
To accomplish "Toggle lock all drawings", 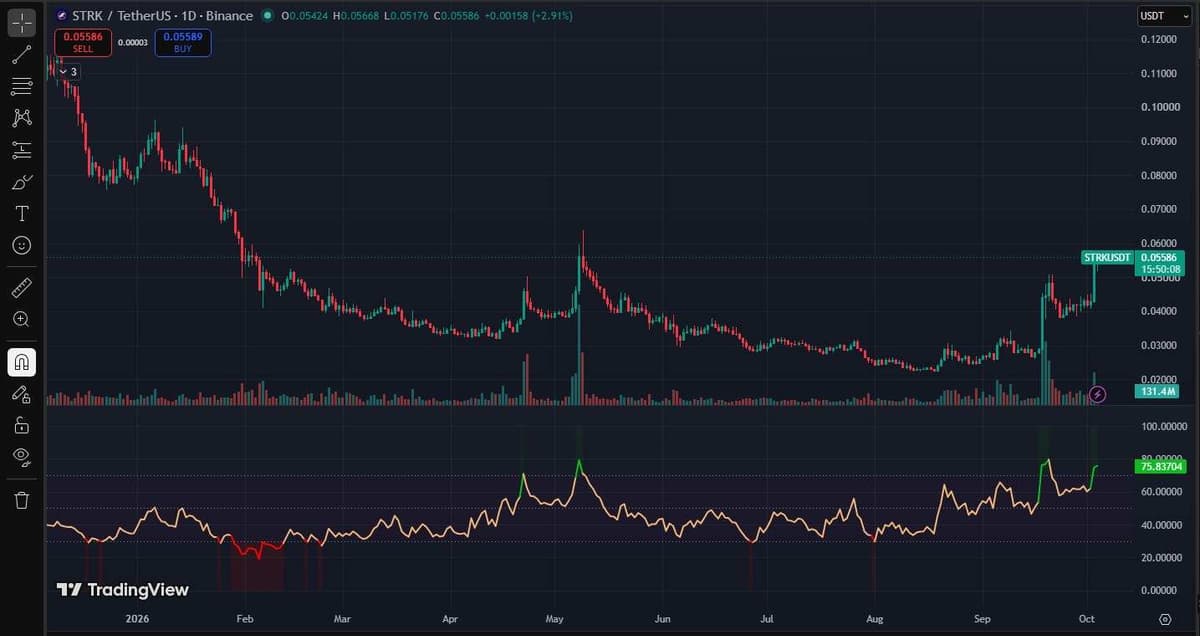I will [22, 425].
